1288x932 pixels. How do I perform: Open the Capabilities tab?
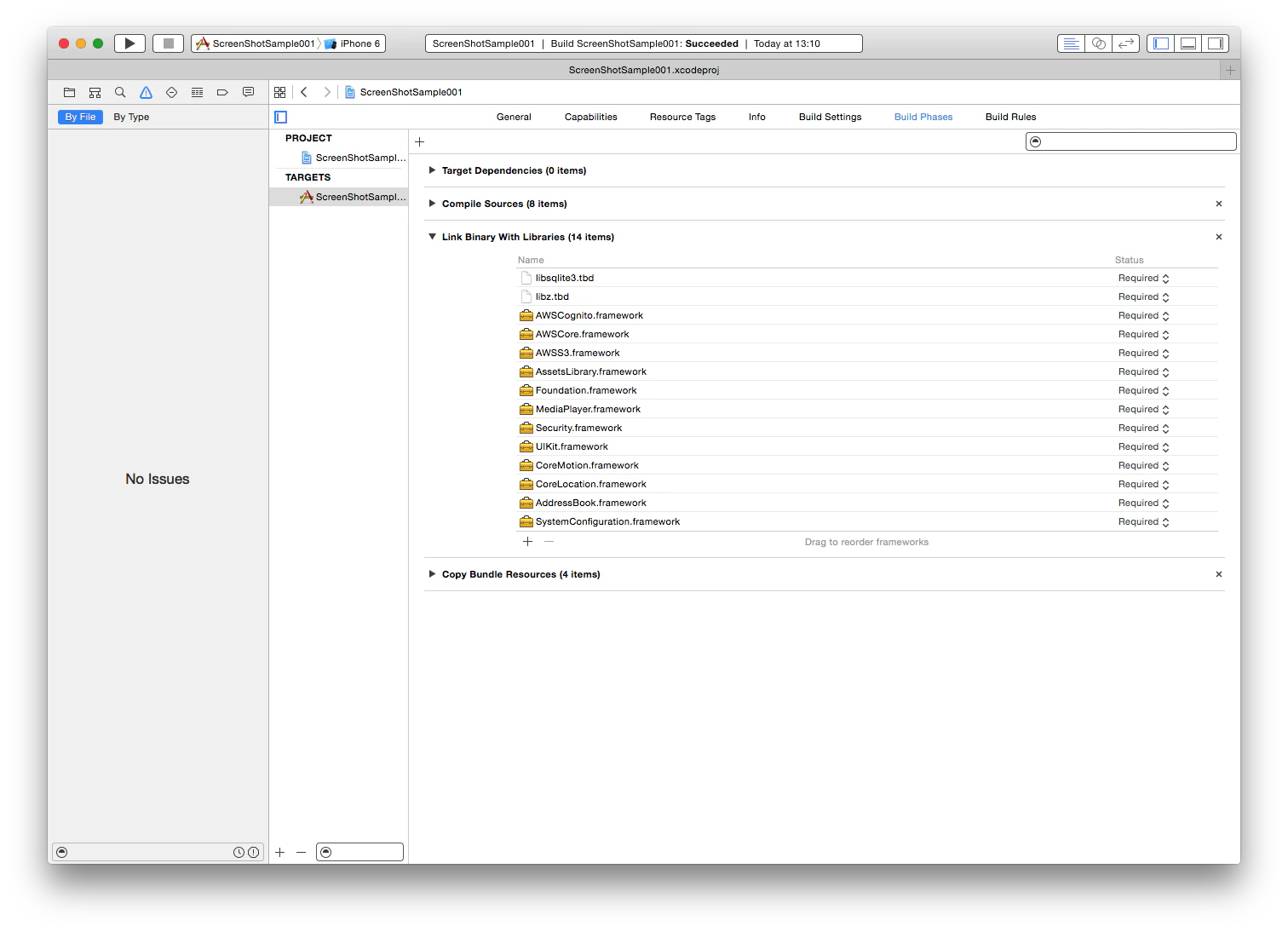click(x=591, y=117)
